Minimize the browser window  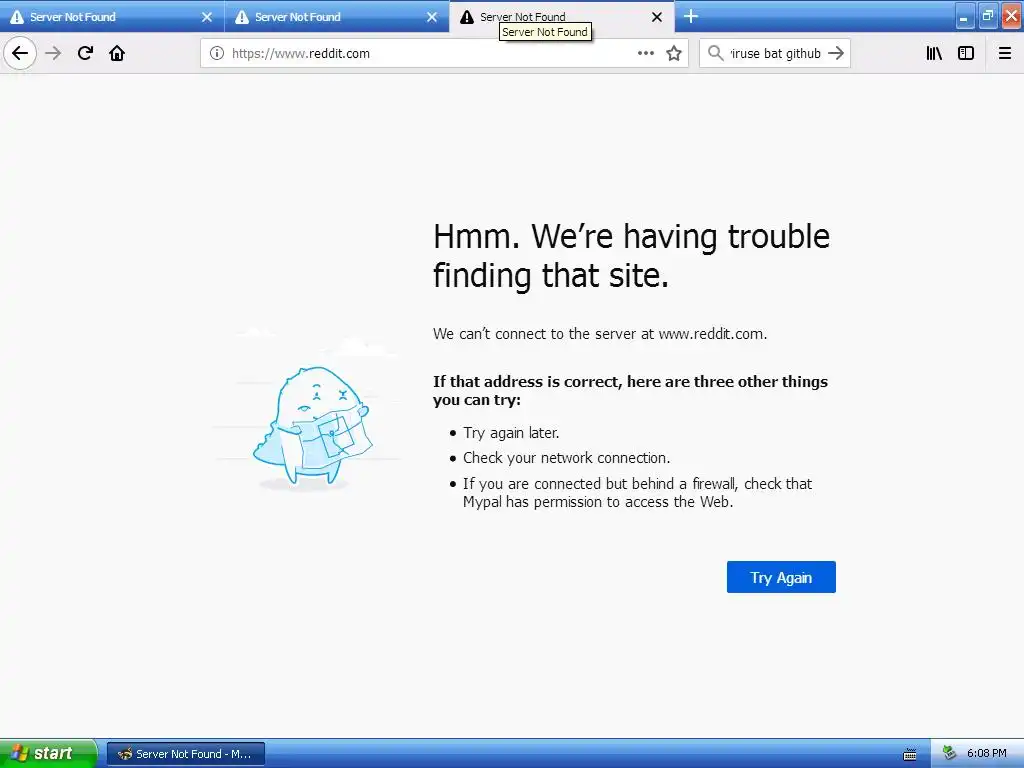tap(964, 18)
